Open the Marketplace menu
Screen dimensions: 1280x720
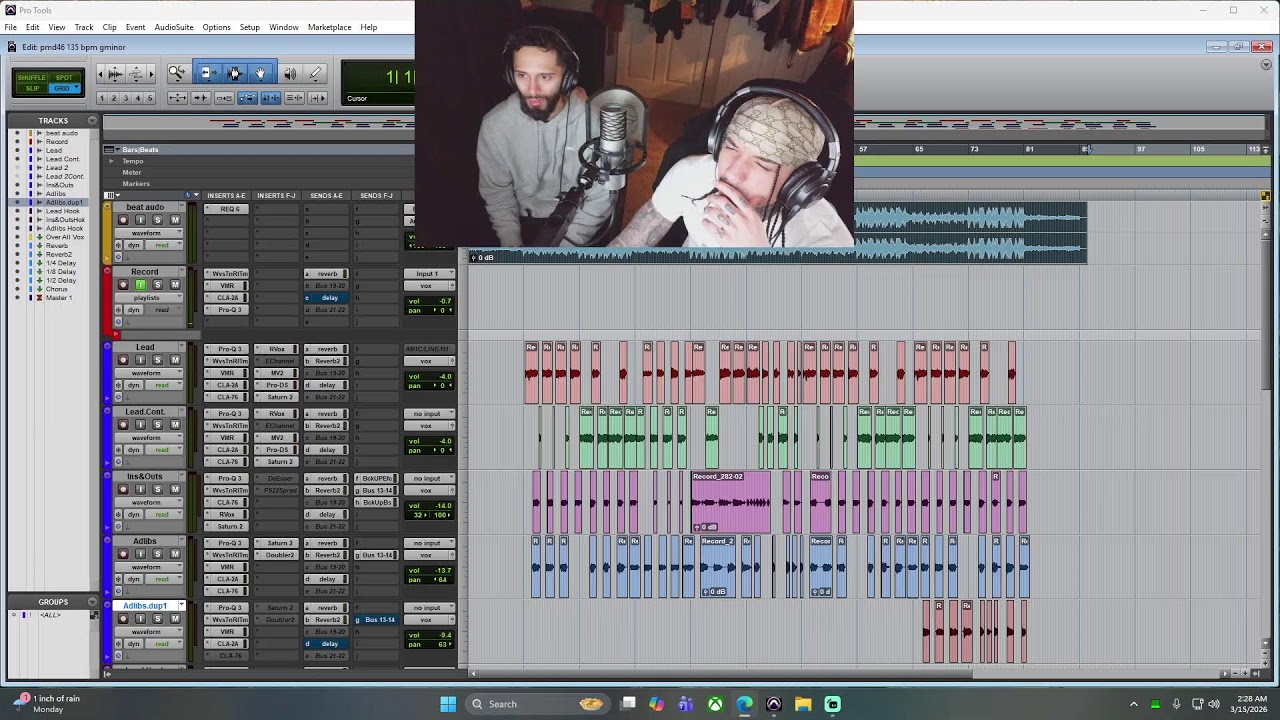pyautogui.click(x=329, y=27)
